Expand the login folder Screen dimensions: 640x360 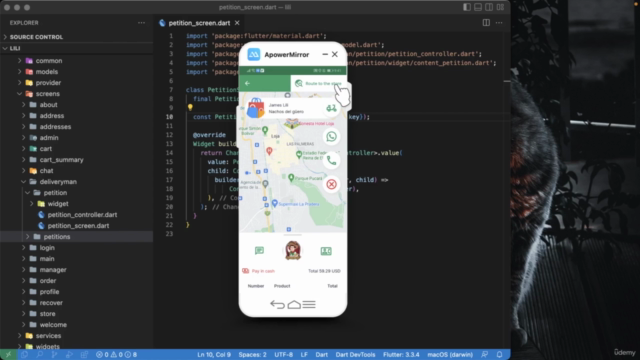click(x=76, y=248)
